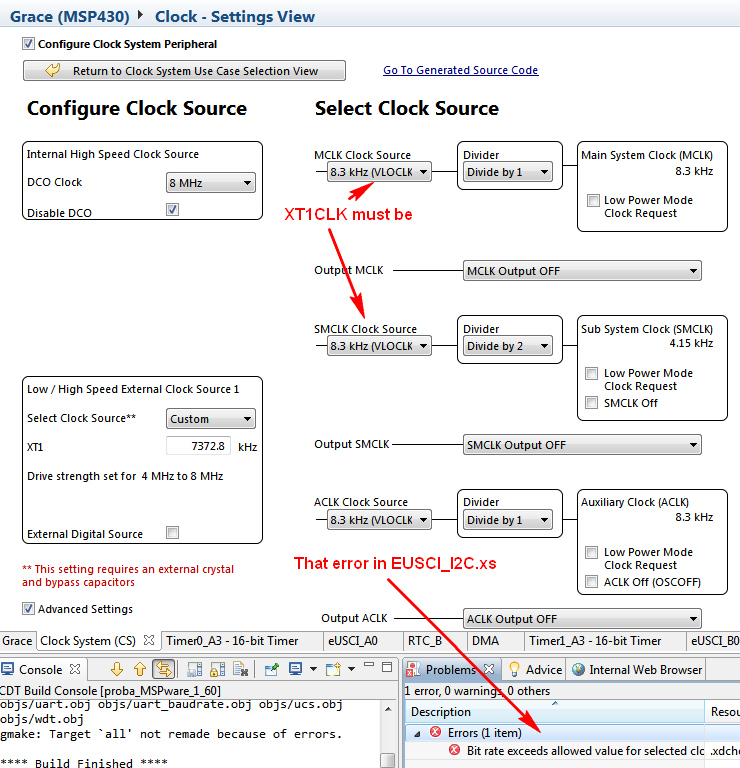Click the error icon beside Bit rate exceeds
This screenshot has height=768, width=740.
point(454,750)
